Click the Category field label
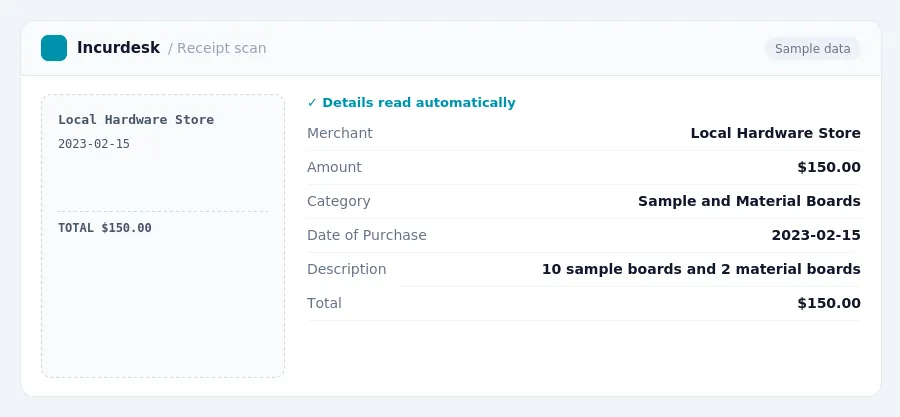 coord(339,201)
